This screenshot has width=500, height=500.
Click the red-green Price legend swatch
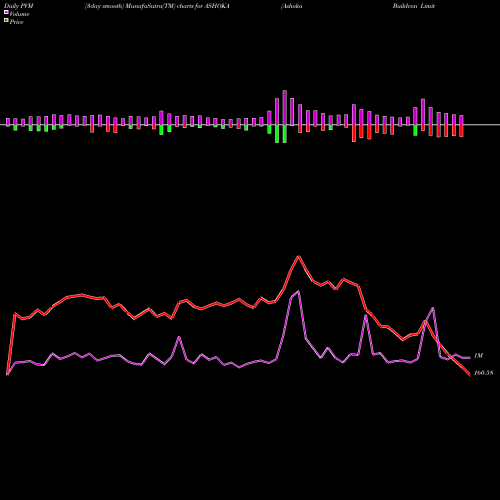click(6, 21)
